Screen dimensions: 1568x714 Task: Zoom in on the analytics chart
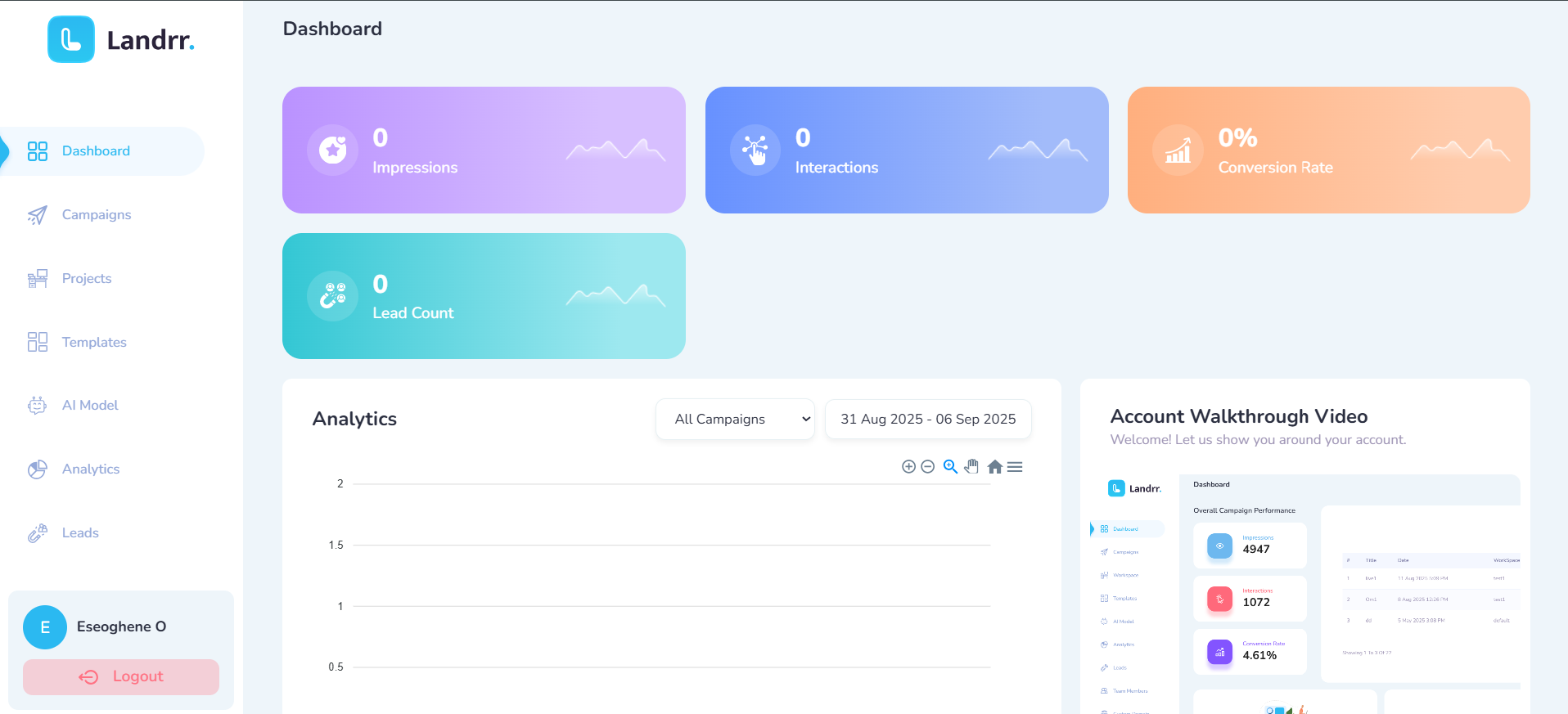point(908,467)
